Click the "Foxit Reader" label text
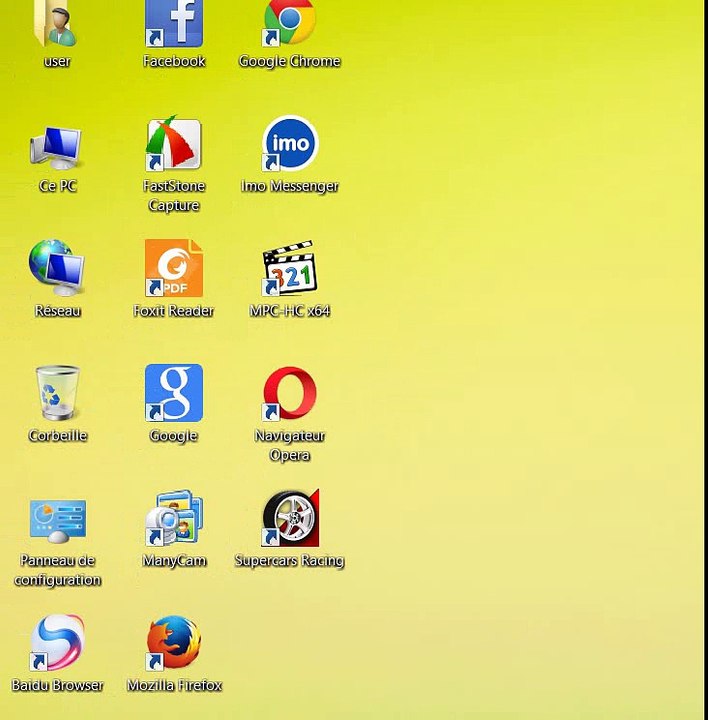The width and height of the screenshot is (708, 720). coord(174,311)
